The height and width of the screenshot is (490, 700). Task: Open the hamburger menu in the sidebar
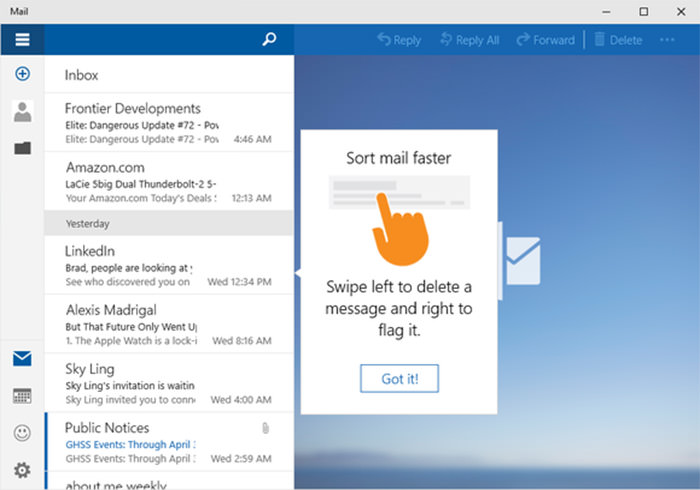coord(22,40)
